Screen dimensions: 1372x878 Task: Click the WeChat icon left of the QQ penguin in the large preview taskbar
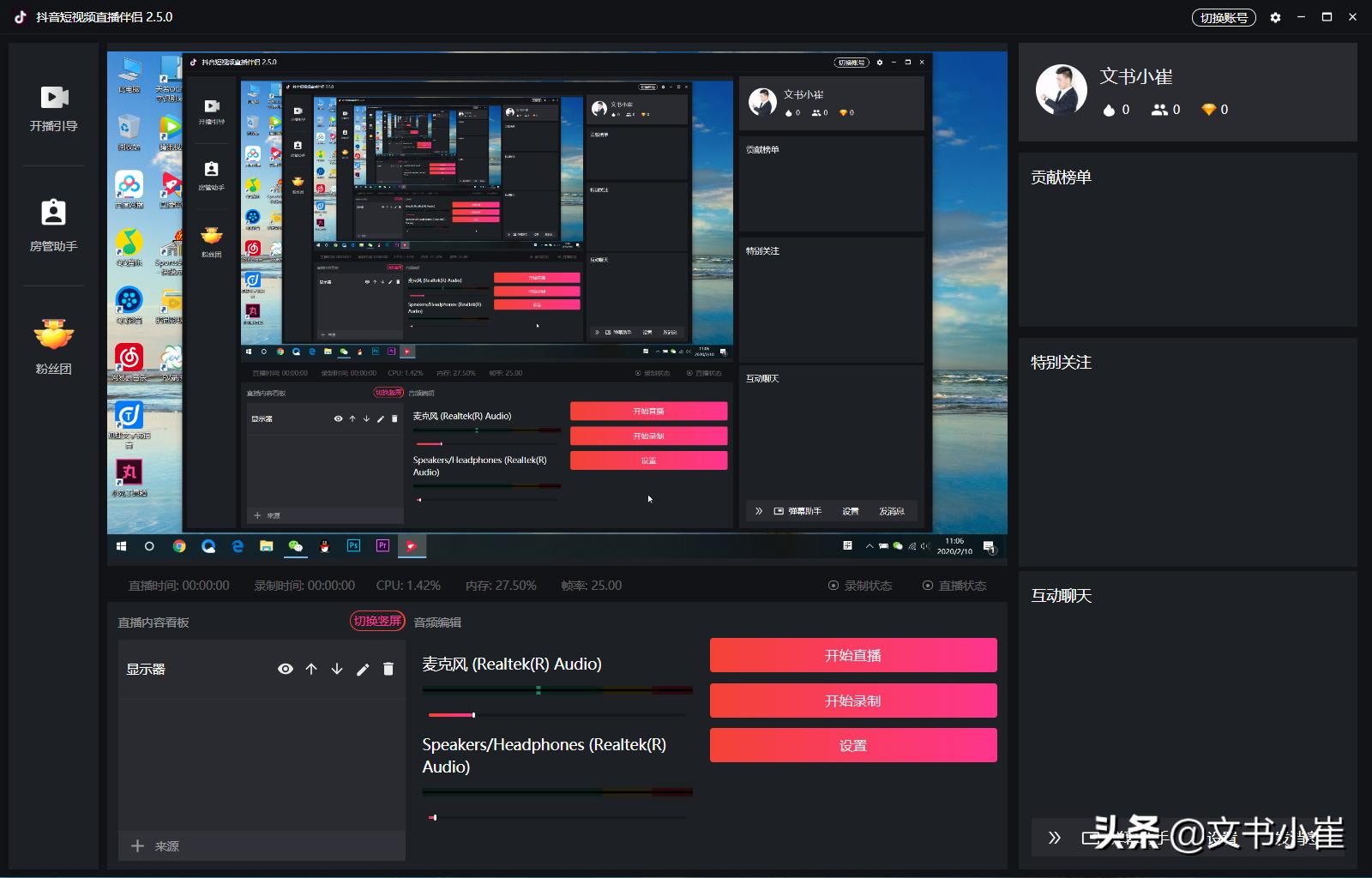(296, 546)
